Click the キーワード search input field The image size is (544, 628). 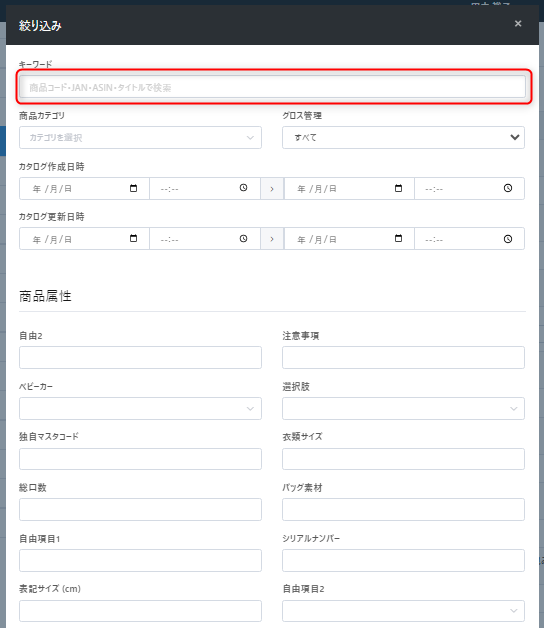point(272,87)
